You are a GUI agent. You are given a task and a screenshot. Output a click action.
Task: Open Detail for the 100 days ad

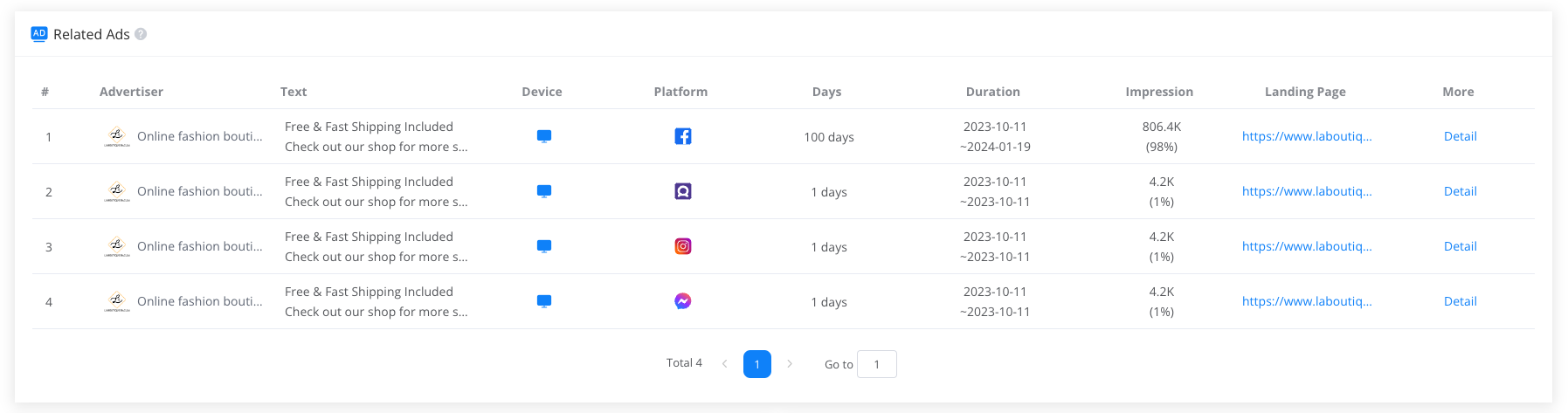1460,136
